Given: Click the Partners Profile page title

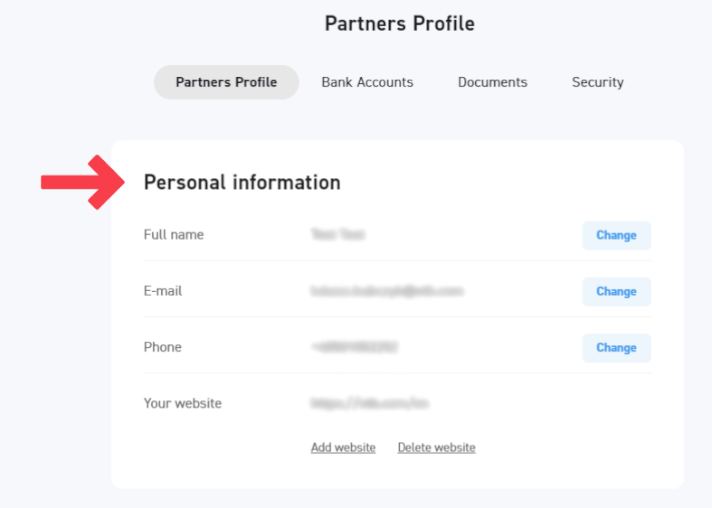Looking at the screenshot, I should (x=399, y=23).
